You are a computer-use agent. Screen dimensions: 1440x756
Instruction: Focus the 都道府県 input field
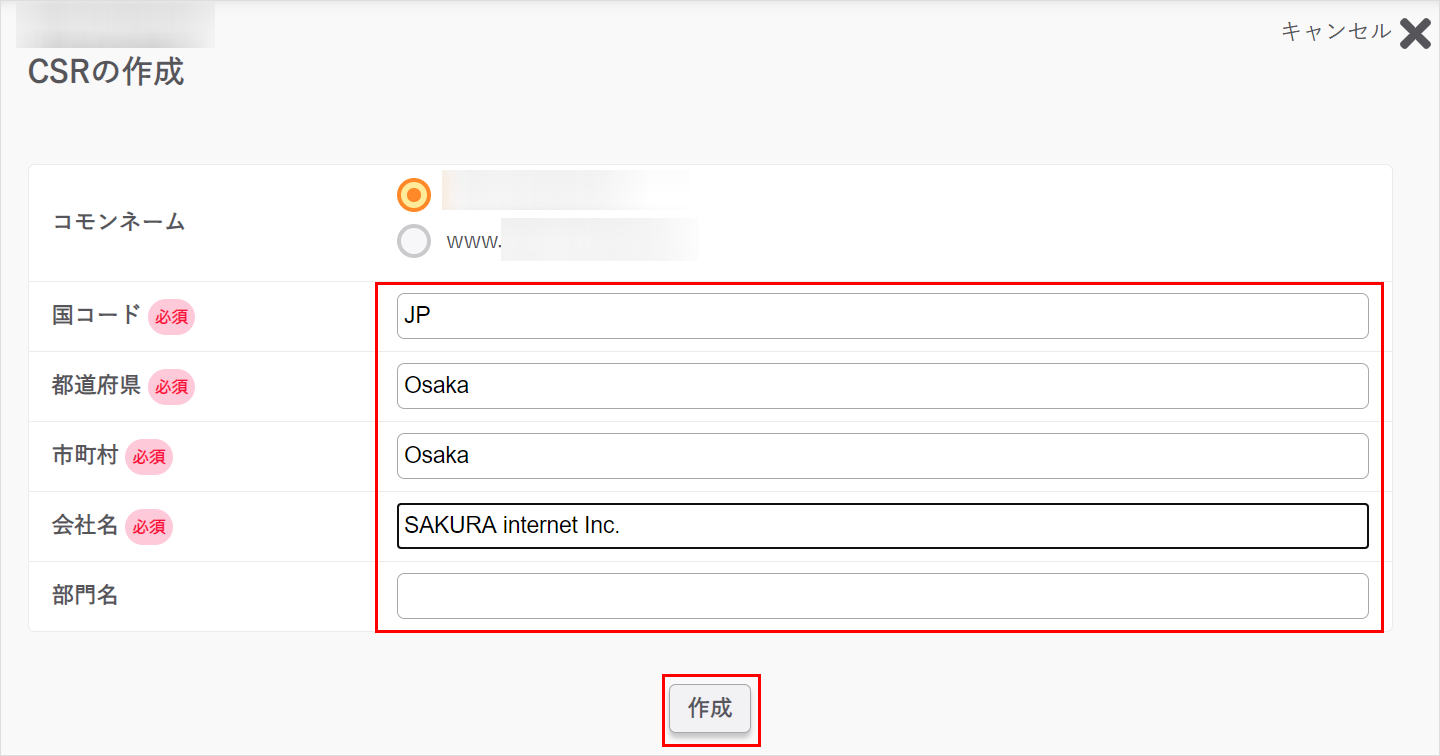tap(882, 386)
